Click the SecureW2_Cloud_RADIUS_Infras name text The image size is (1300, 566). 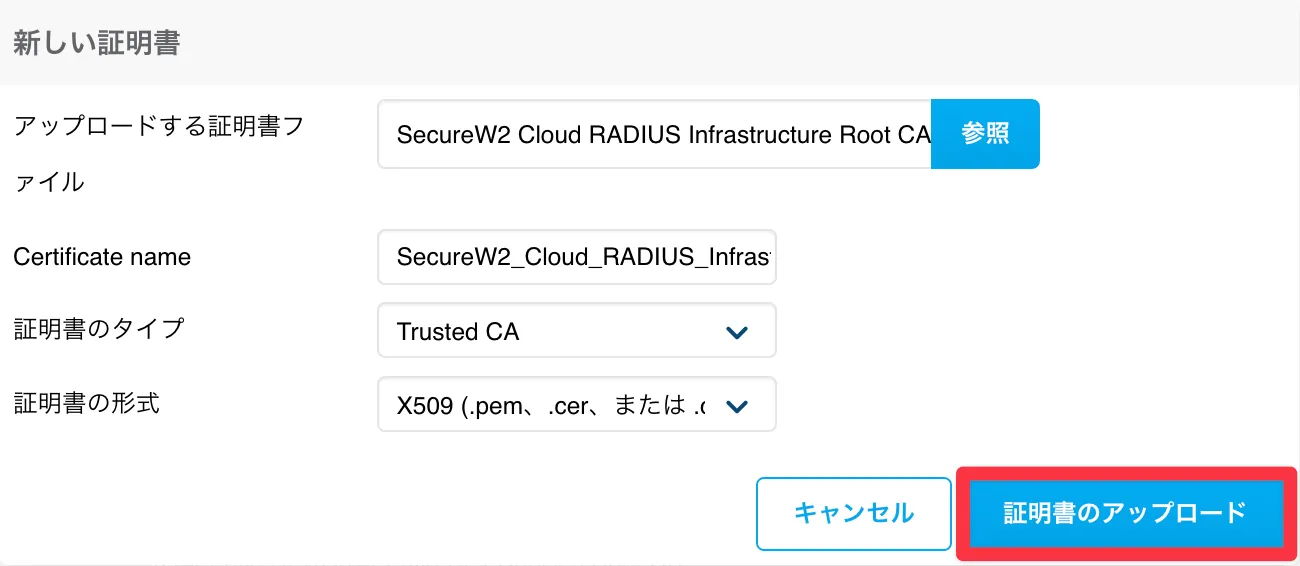(584, 257)
